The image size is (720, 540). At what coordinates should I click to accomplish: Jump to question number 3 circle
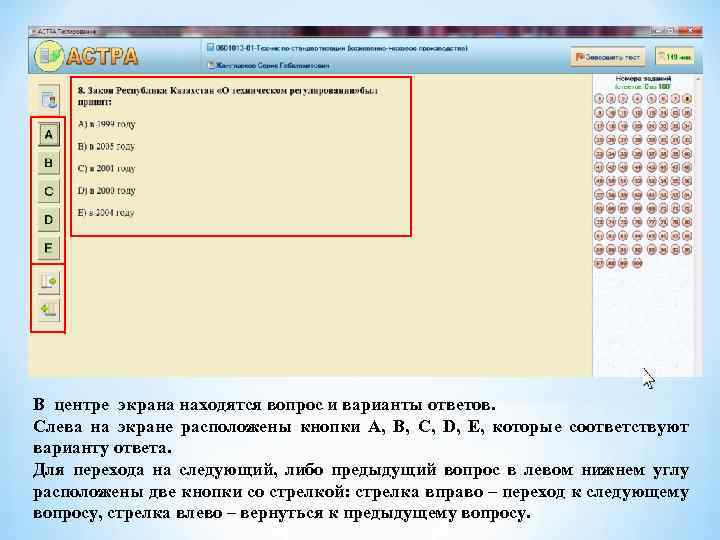click(x=623, y=99)
